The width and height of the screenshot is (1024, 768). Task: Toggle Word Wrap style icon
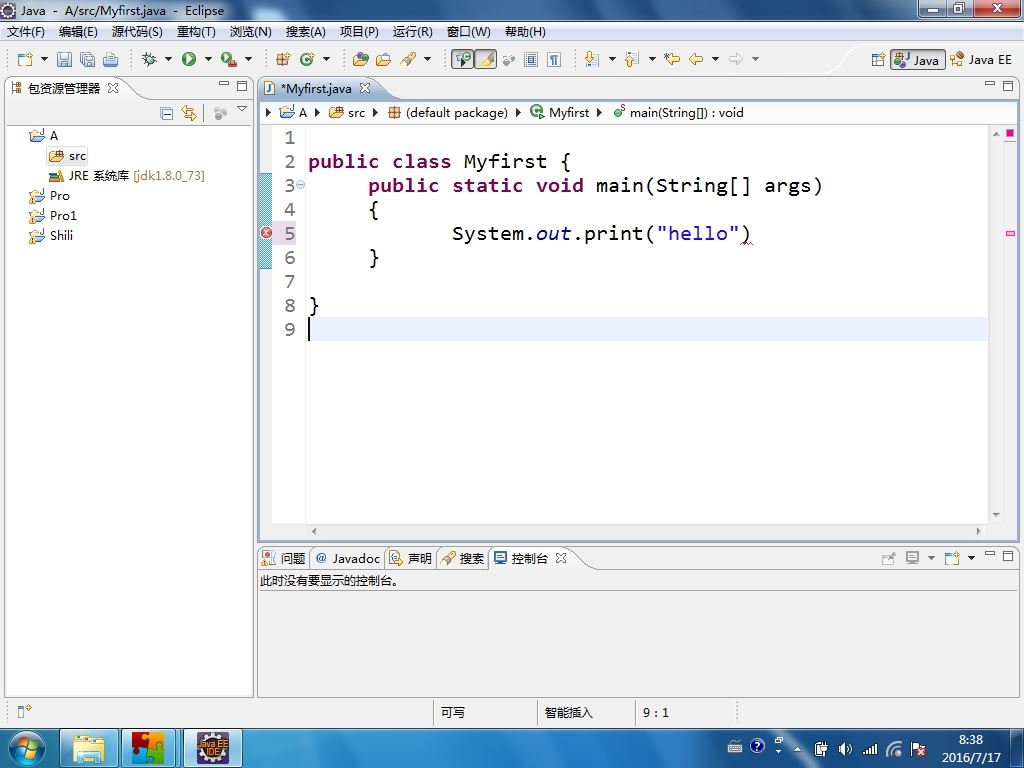tap(509, 59)
